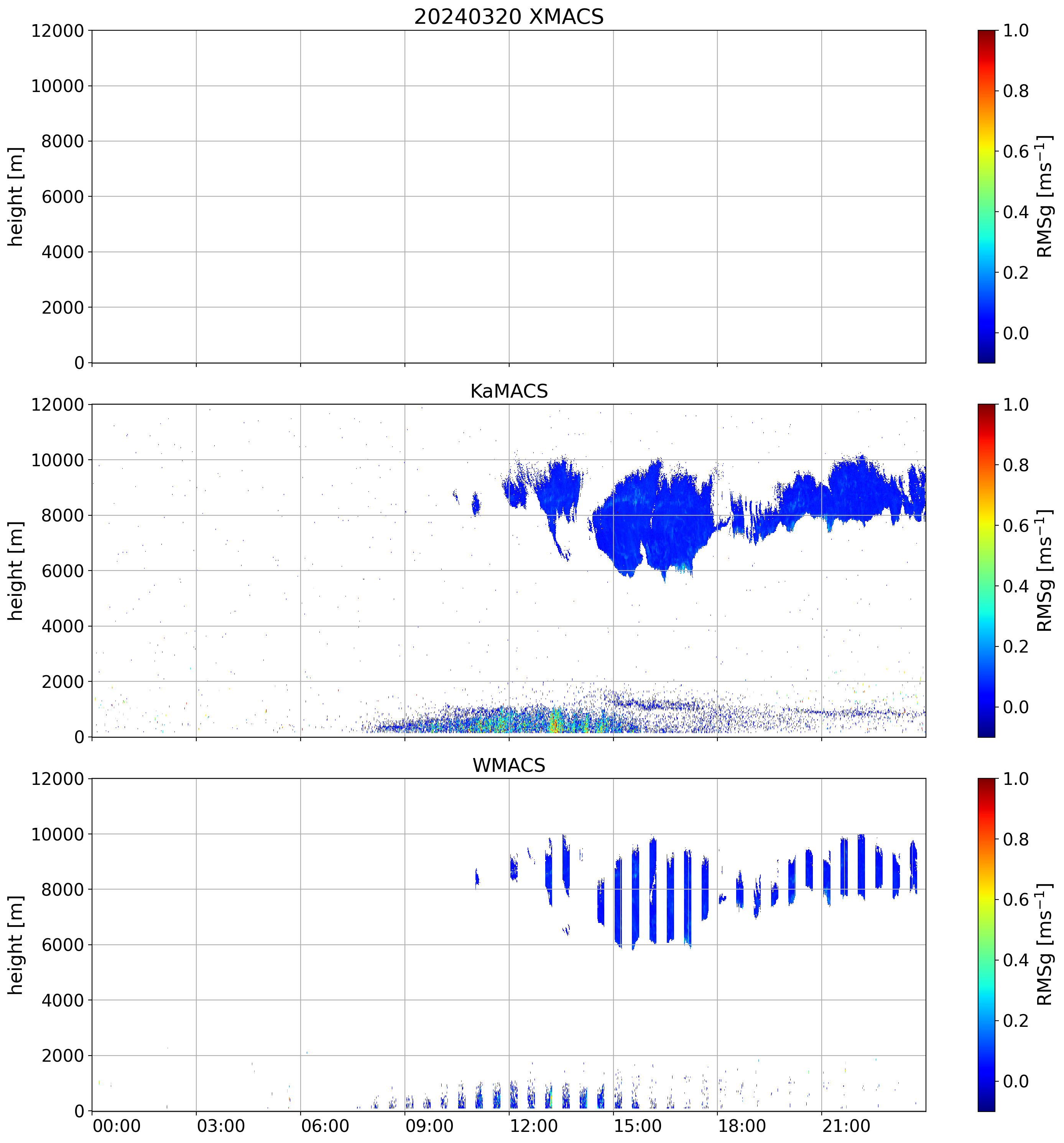Click the 06:00 time tick label
1064x1143 pixels.
(x=325, y=1126)
